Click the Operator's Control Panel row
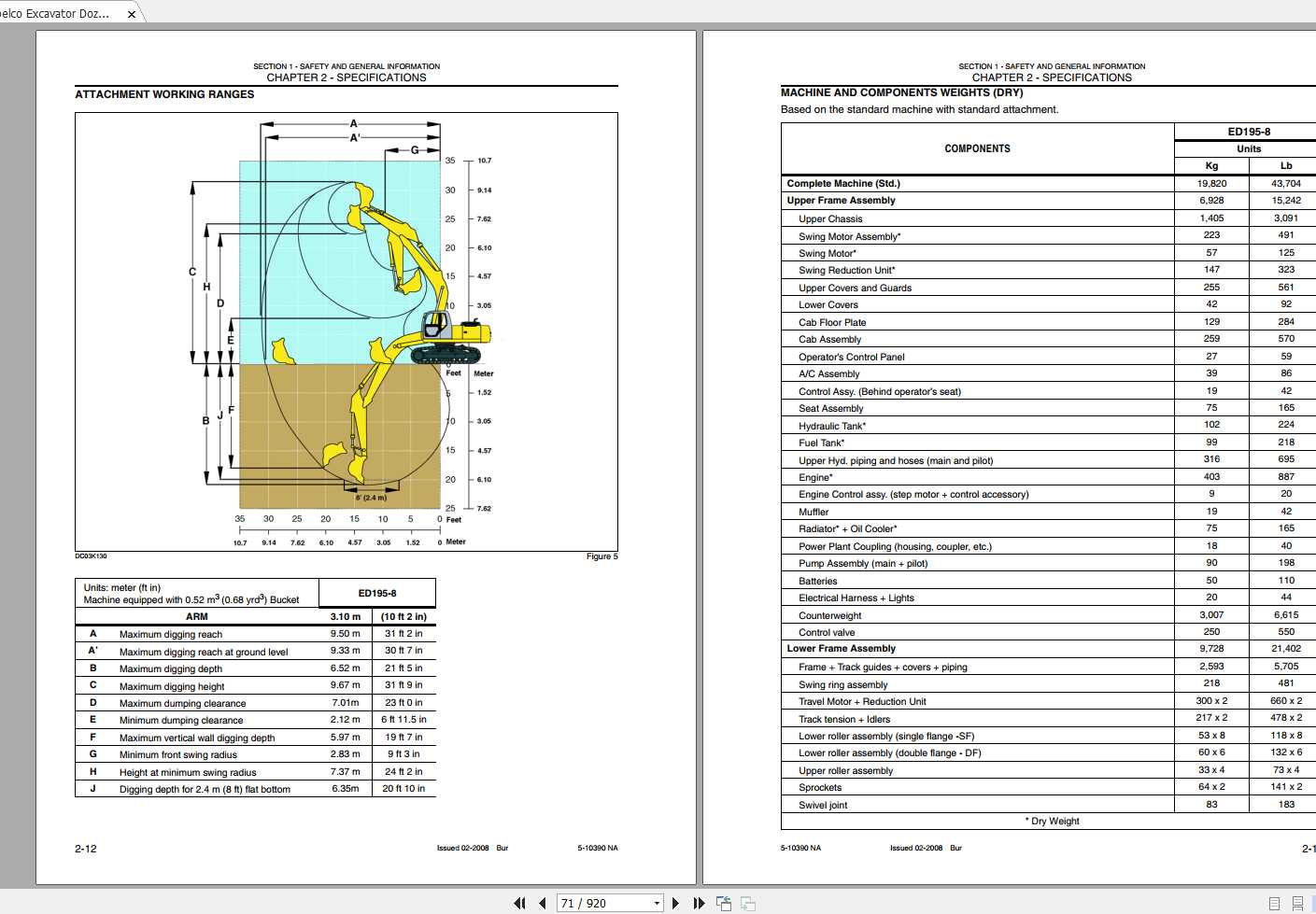 pos(1048,357)
